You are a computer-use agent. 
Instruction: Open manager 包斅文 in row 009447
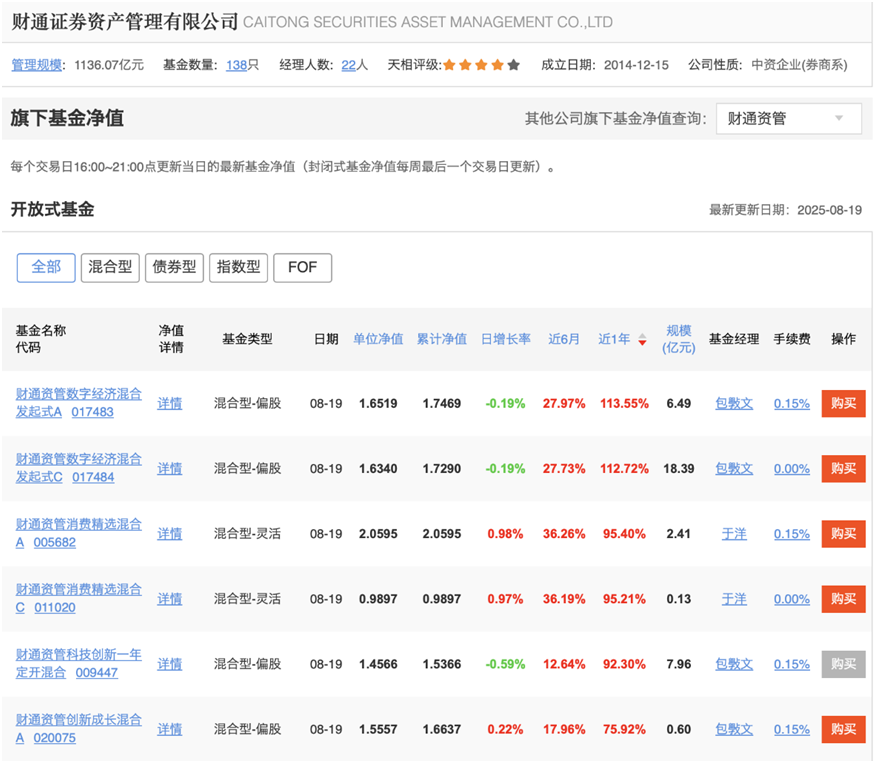(x=734, y=665)
